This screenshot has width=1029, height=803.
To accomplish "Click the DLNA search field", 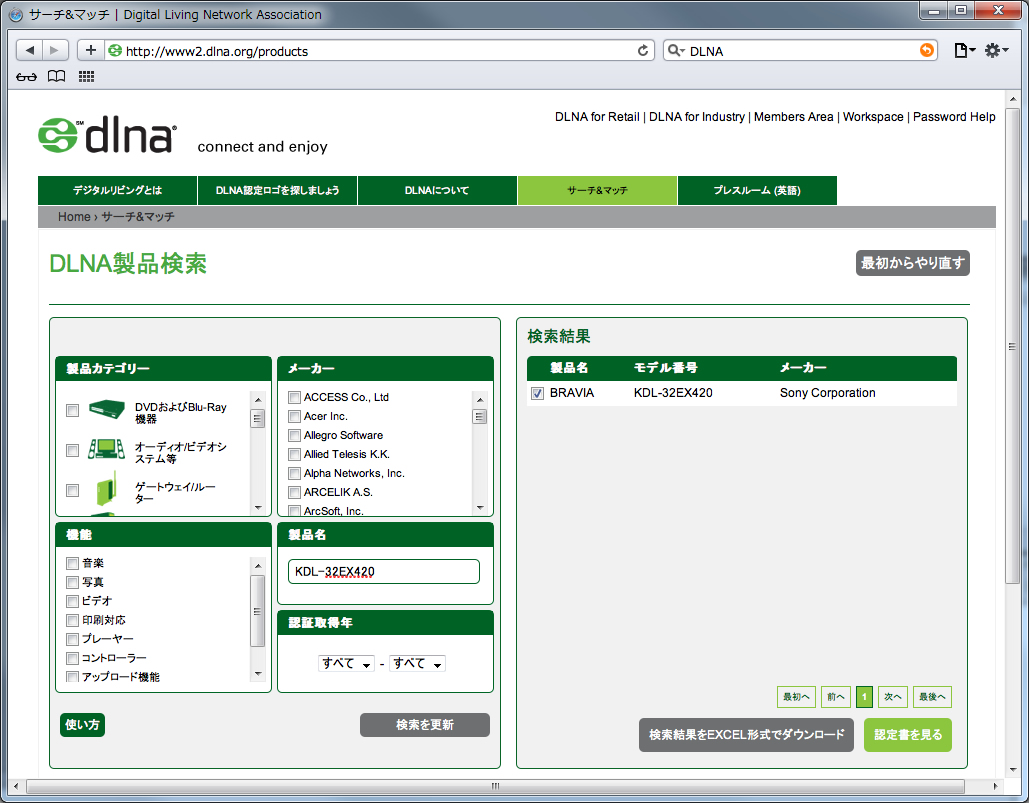I will click(801, 51).
